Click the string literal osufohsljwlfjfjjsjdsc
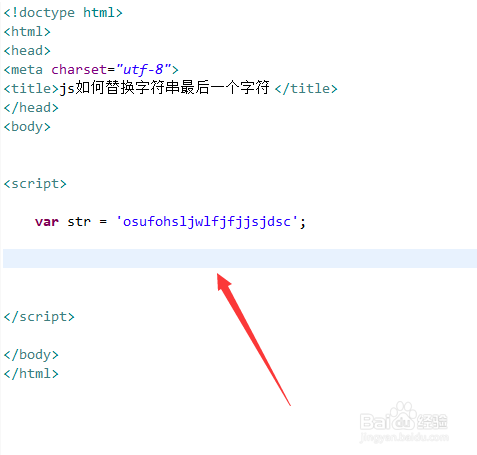 (206, 222)
